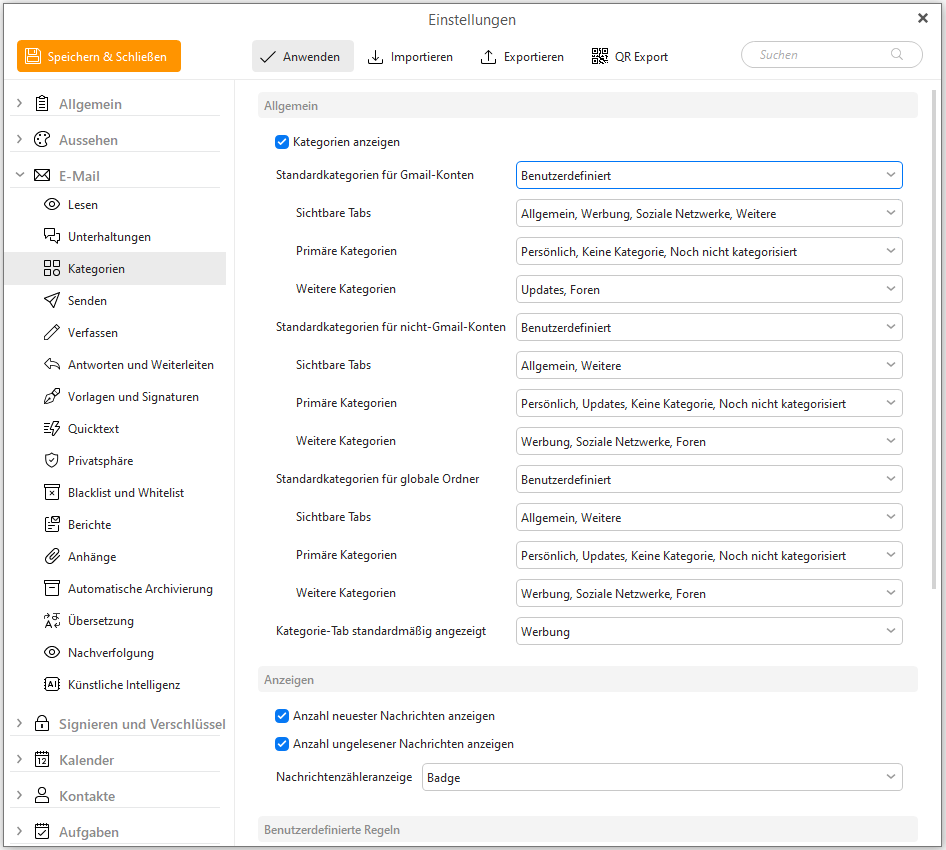This screenshot has height=850, width=946.
Task: Click the vertical scrollbar of settings pane
Action: pyautogui.click(x=934, y=339)
